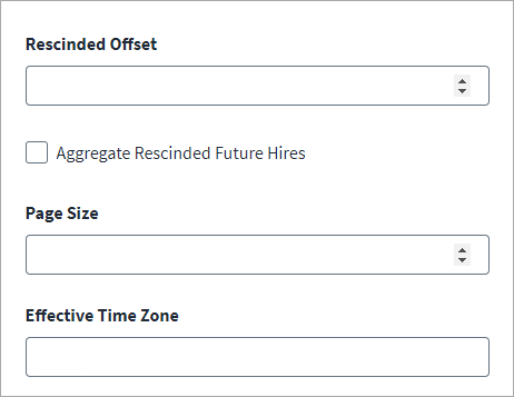Click the Aggregate Rescinded Future Hires label text
Image resolution: width=514 pixels, height=397 pixels.
pos(181,153)
